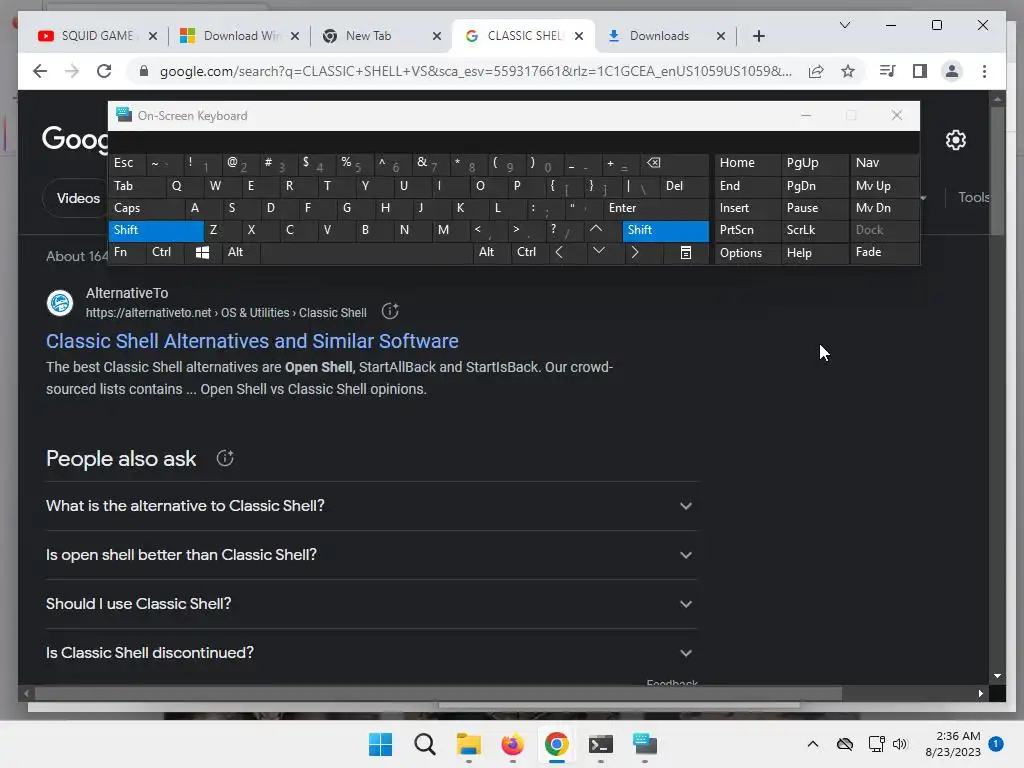The height and width of the screenshot is (768, 1024).
Task: Select the Videos search filter
Action: click(x=77, y=198)
